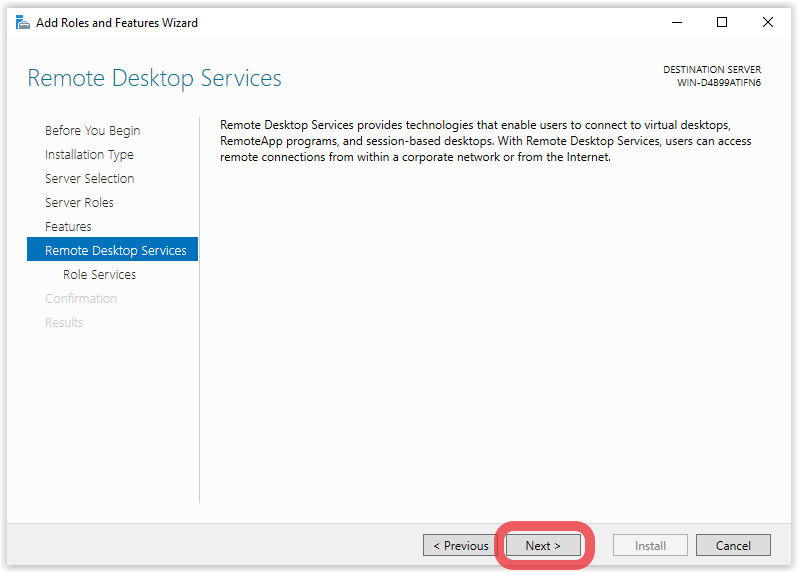Go back with the Previous button

[x=460, y=546]
